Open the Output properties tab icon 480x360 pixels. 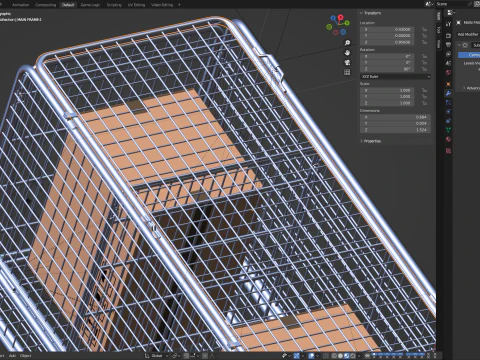click(448, 44)
